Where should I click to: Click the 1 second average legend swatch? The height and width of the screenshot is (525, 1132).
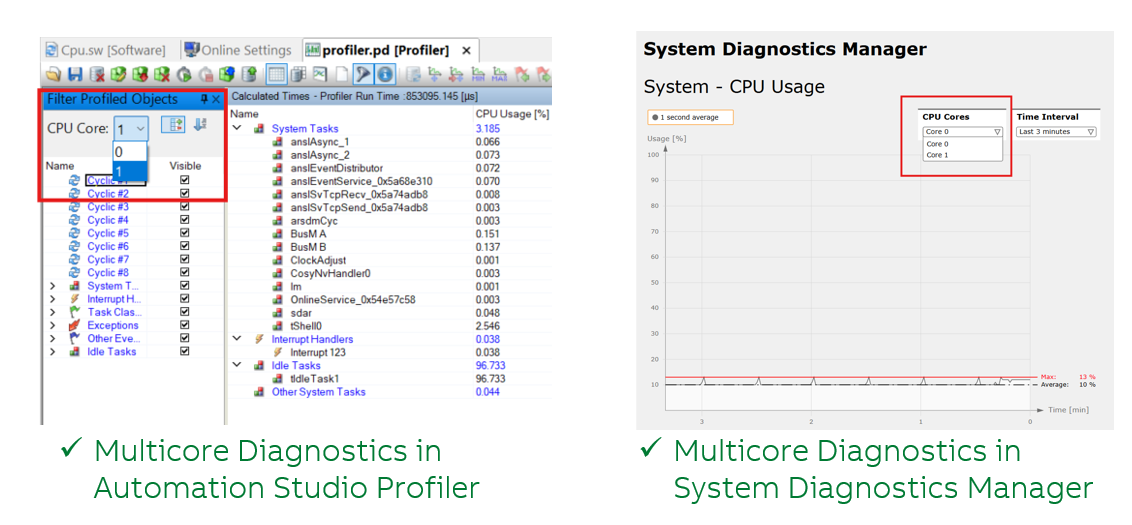(654, 118)
